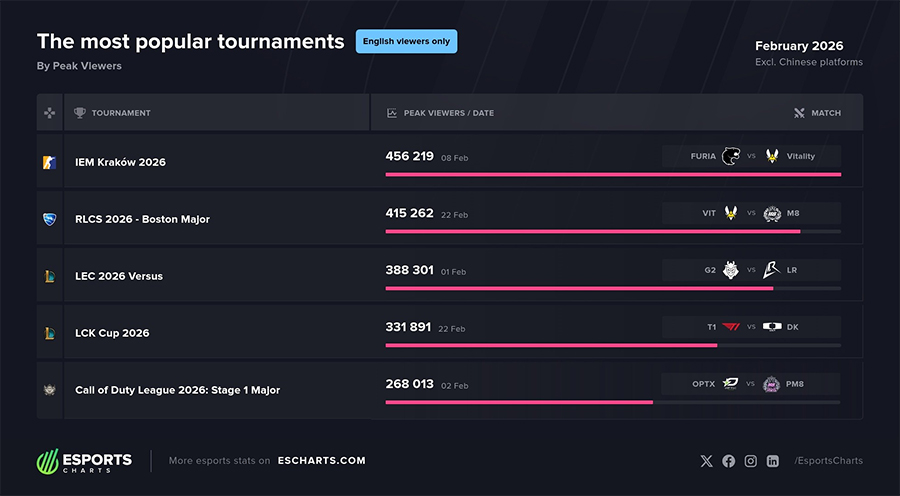Click the gamepad icon in table header
Screen dimensions: 900x496
tap(50, 113)
